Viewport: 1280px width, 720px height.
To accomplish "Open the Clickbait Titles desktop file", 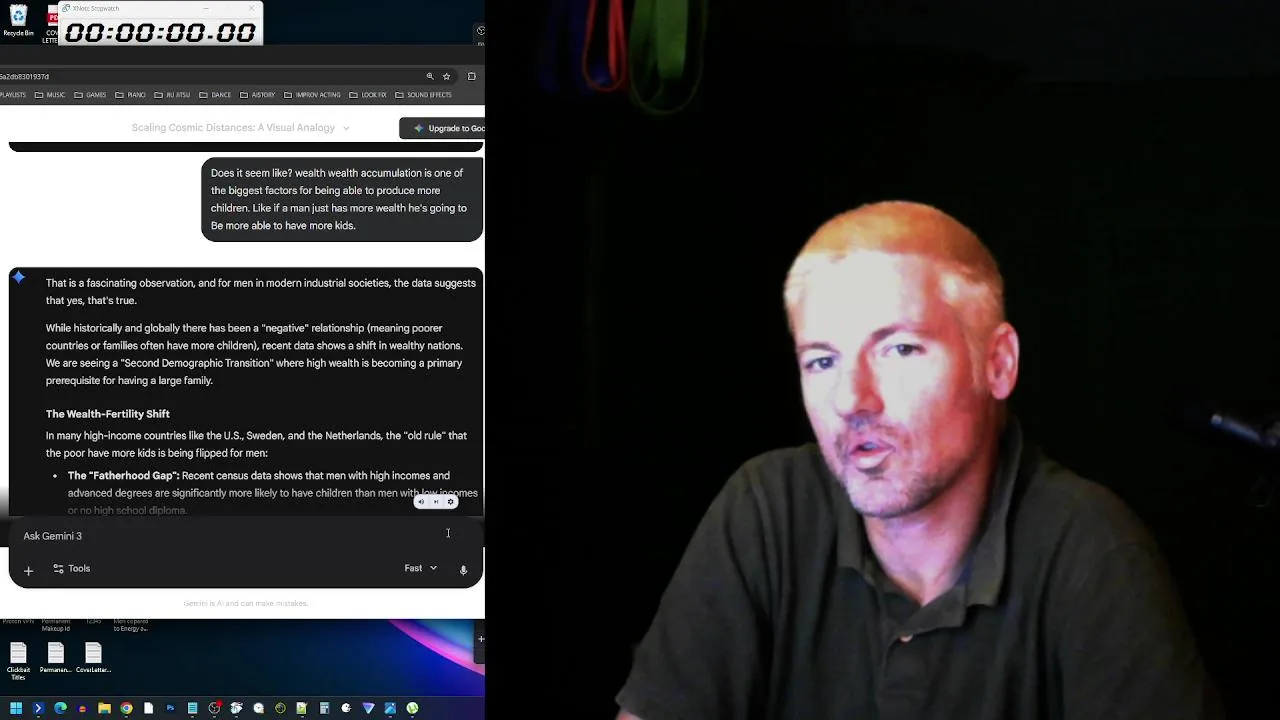I will click(18, 661).
